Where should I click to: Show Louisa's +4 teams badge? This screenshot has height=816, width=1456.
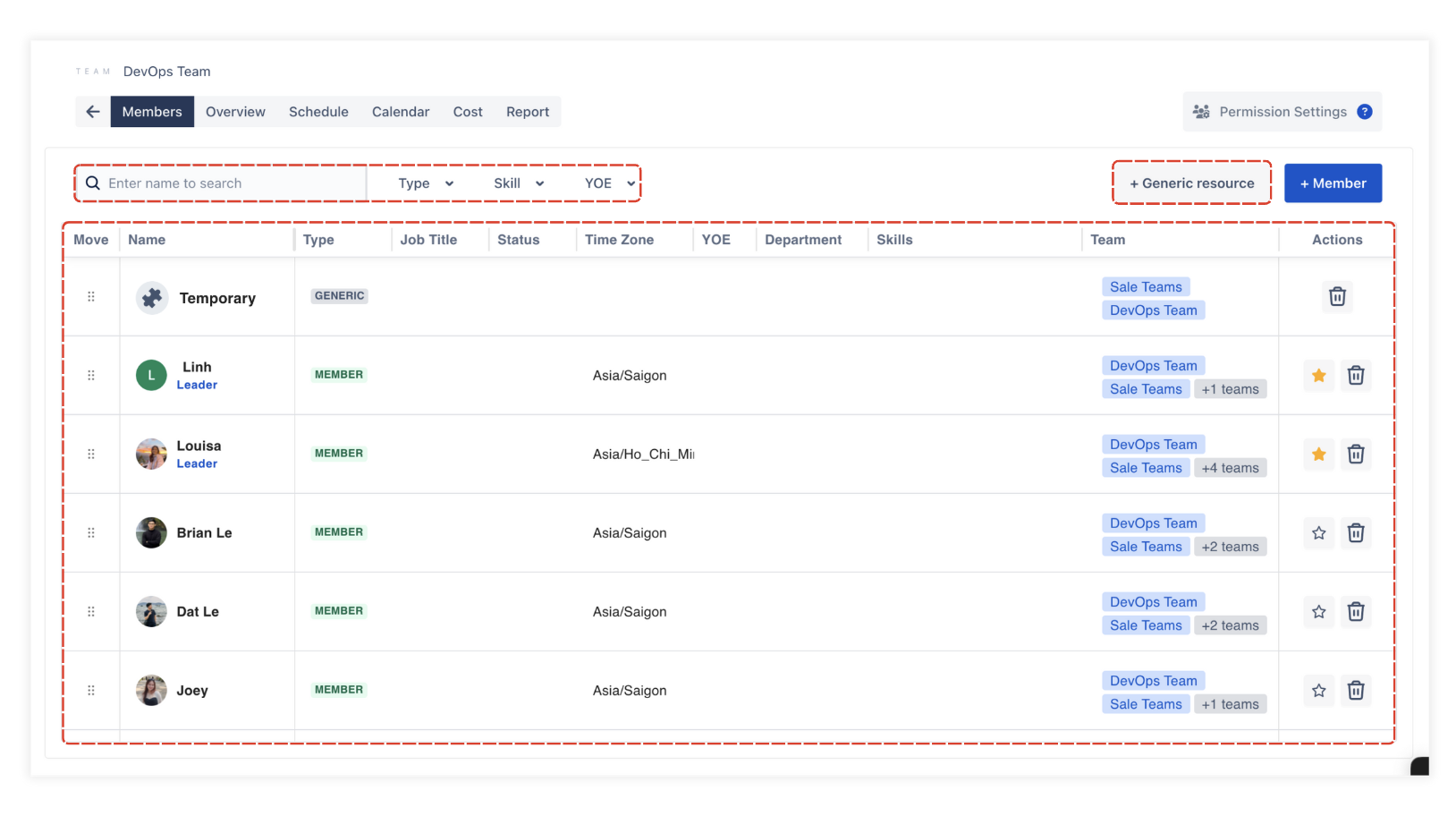point(1230,468)
